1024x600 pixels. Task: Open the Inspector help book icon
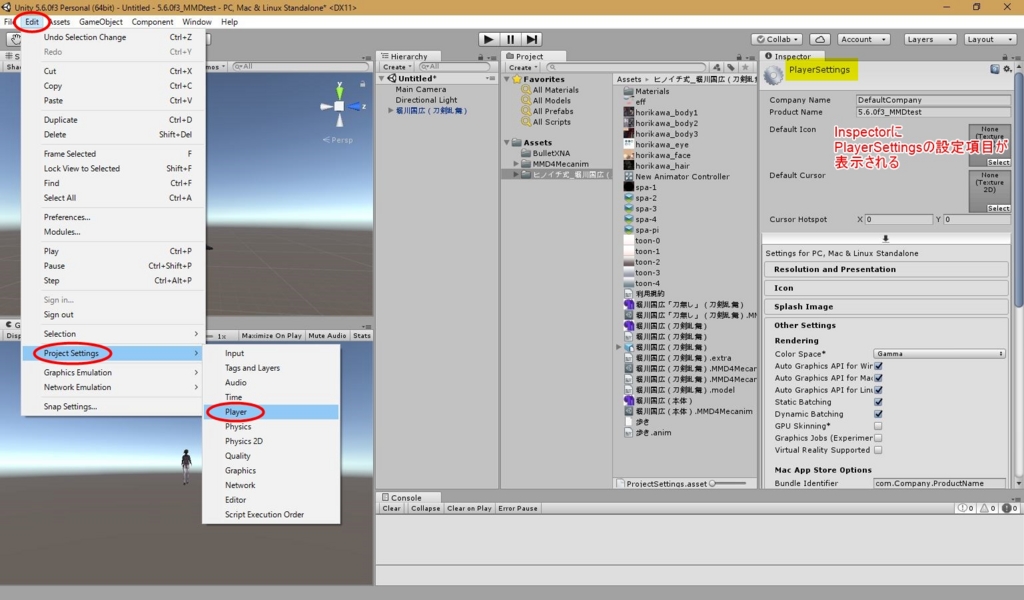click(994, 69)
